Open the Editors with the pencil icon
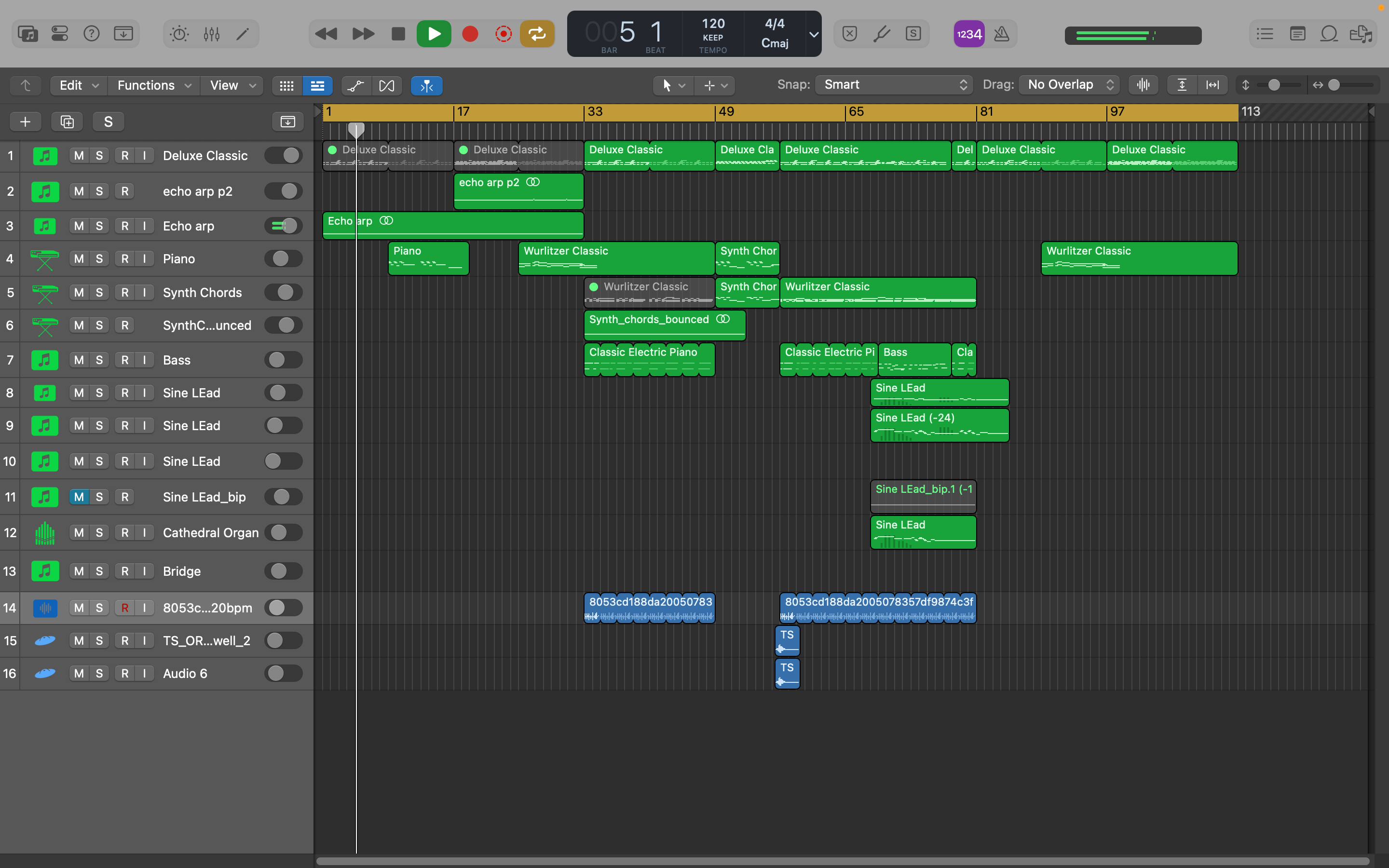1389x868 pixels. pos(243,34)
